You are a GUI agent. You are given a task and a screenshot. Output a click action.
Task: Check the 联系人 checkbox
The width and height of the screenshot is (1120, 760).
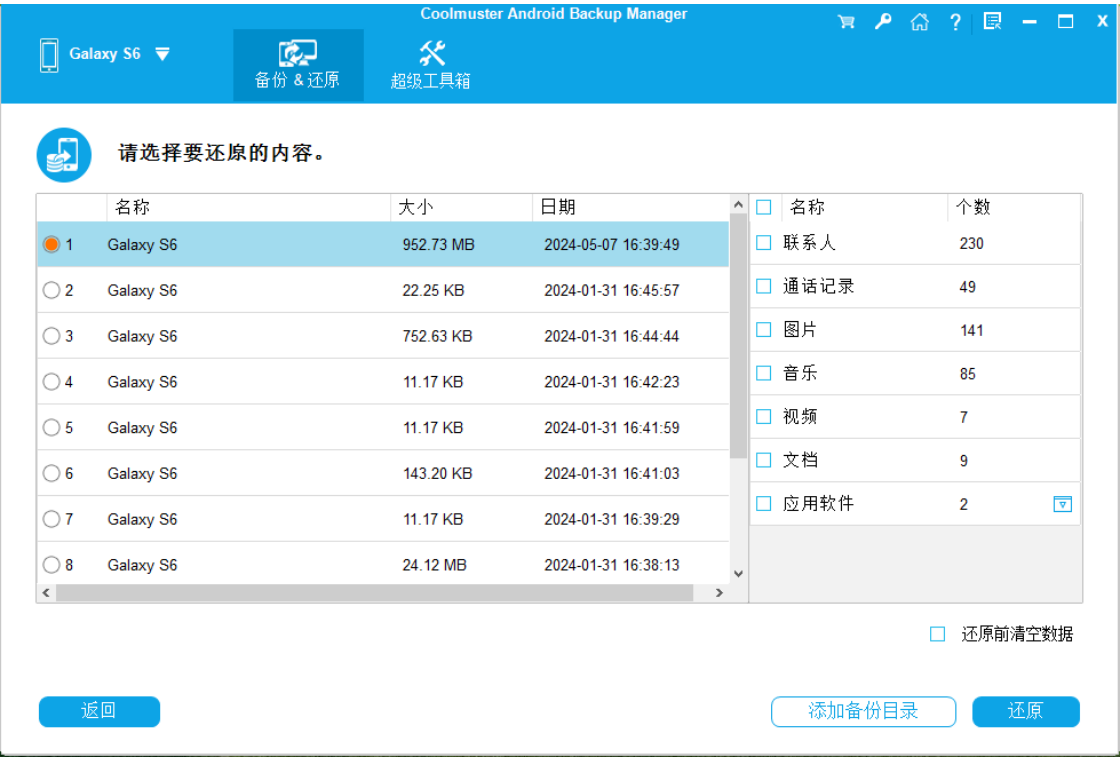[x=764, y=243]
